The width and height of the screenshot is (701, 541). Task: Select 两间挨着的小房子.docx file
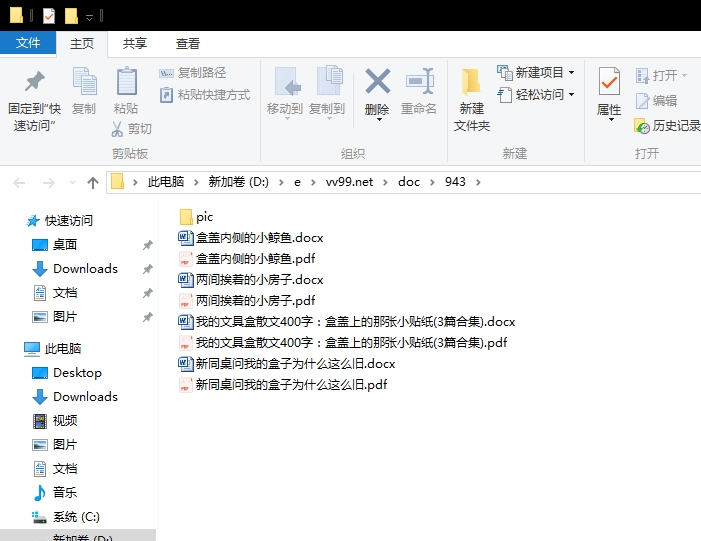pos(251,280)
